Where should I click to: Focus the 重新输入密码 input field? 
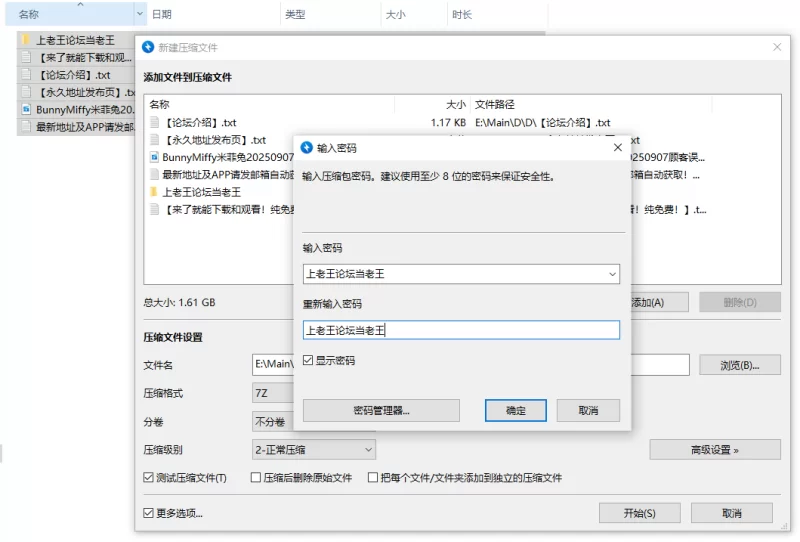coord(461,330)
